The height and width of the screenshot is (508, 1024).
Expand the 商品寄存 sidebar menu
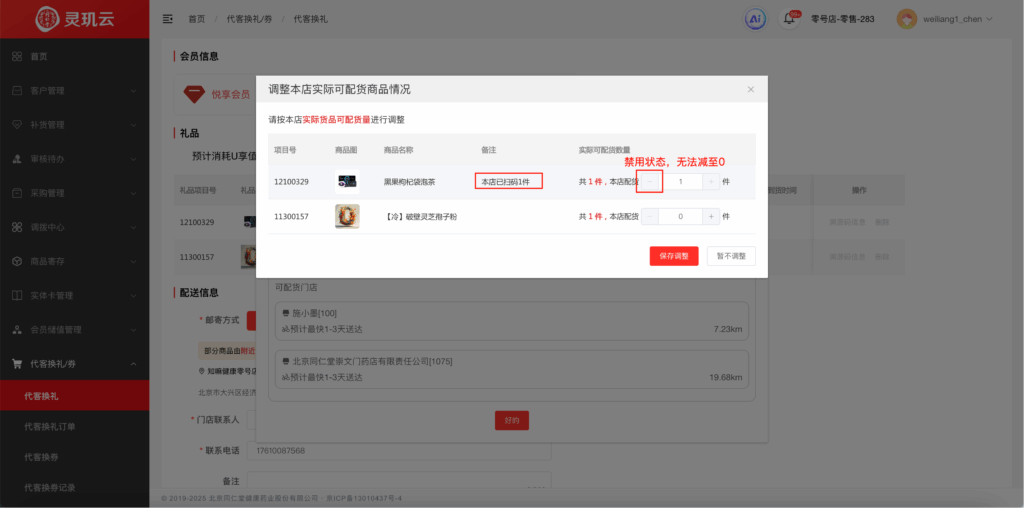[x=74, y=261]
